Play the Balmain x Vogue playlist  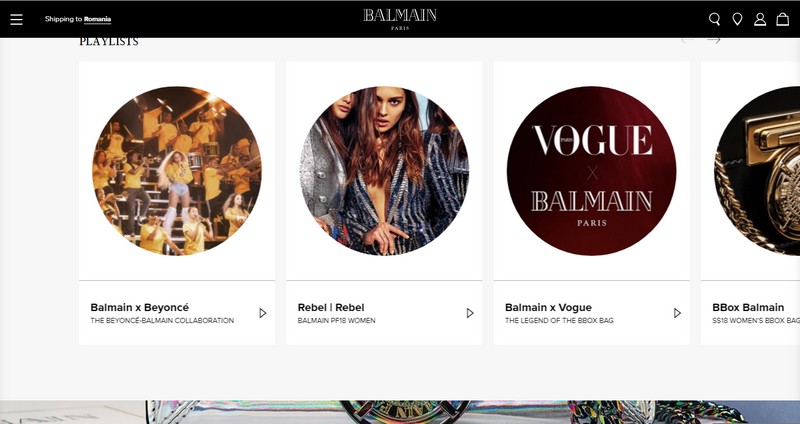click(x=677, y=313)
